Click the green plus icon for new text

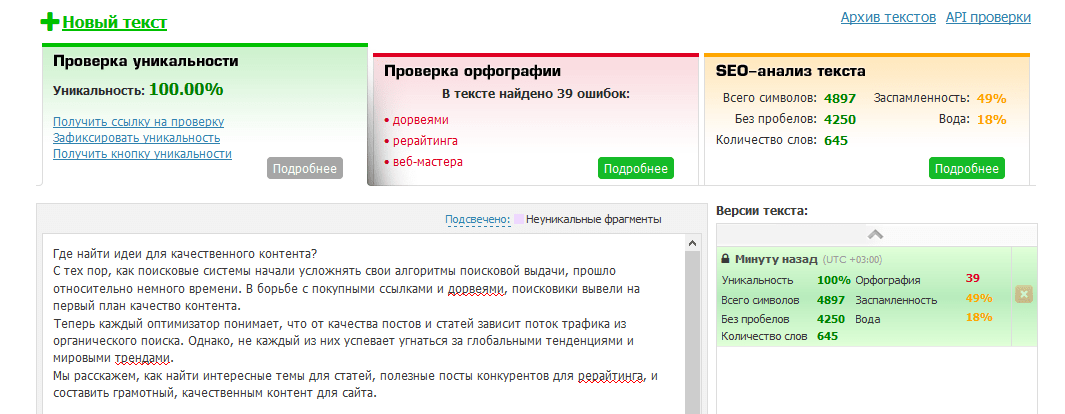(50, 23)
